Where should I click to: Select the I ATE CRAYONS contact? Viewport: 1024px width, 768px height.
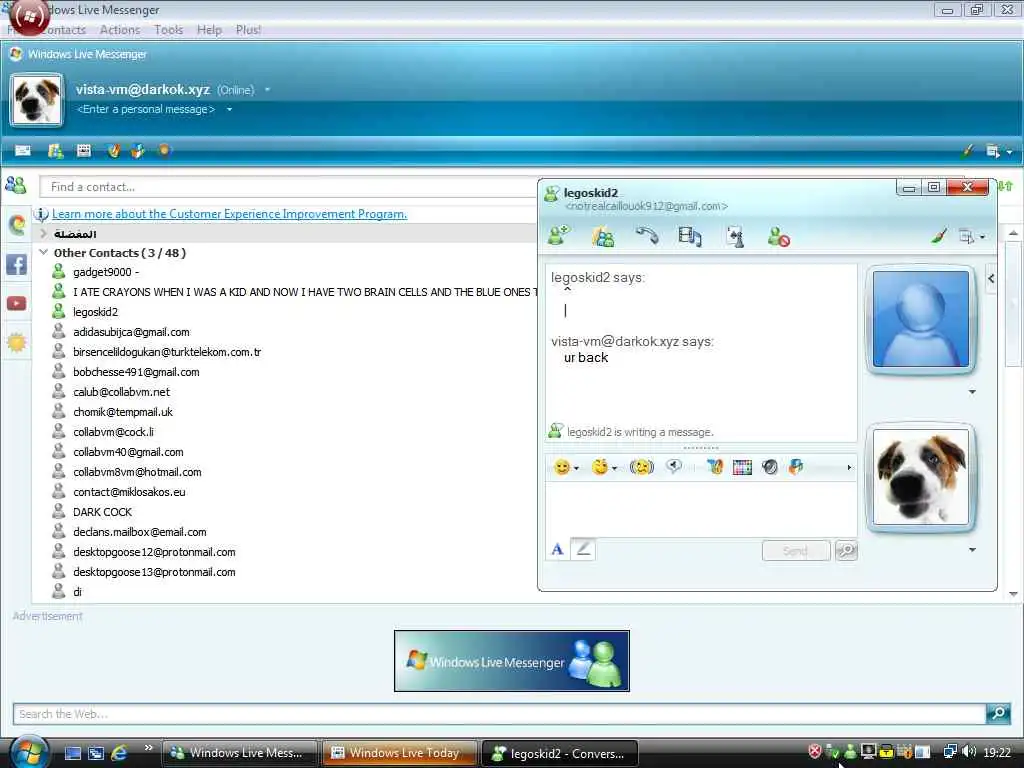[304, 292]
